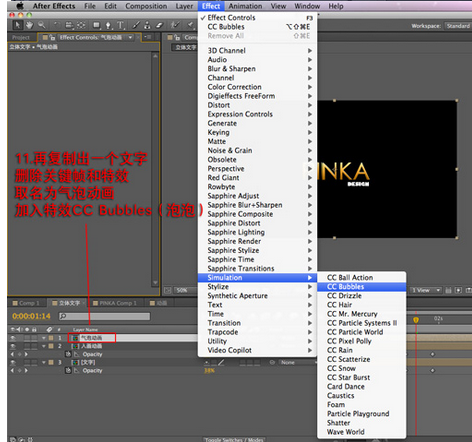
Task: Toggle keyframe diamond on layer 3 Opacity
Action: [19, 370]
